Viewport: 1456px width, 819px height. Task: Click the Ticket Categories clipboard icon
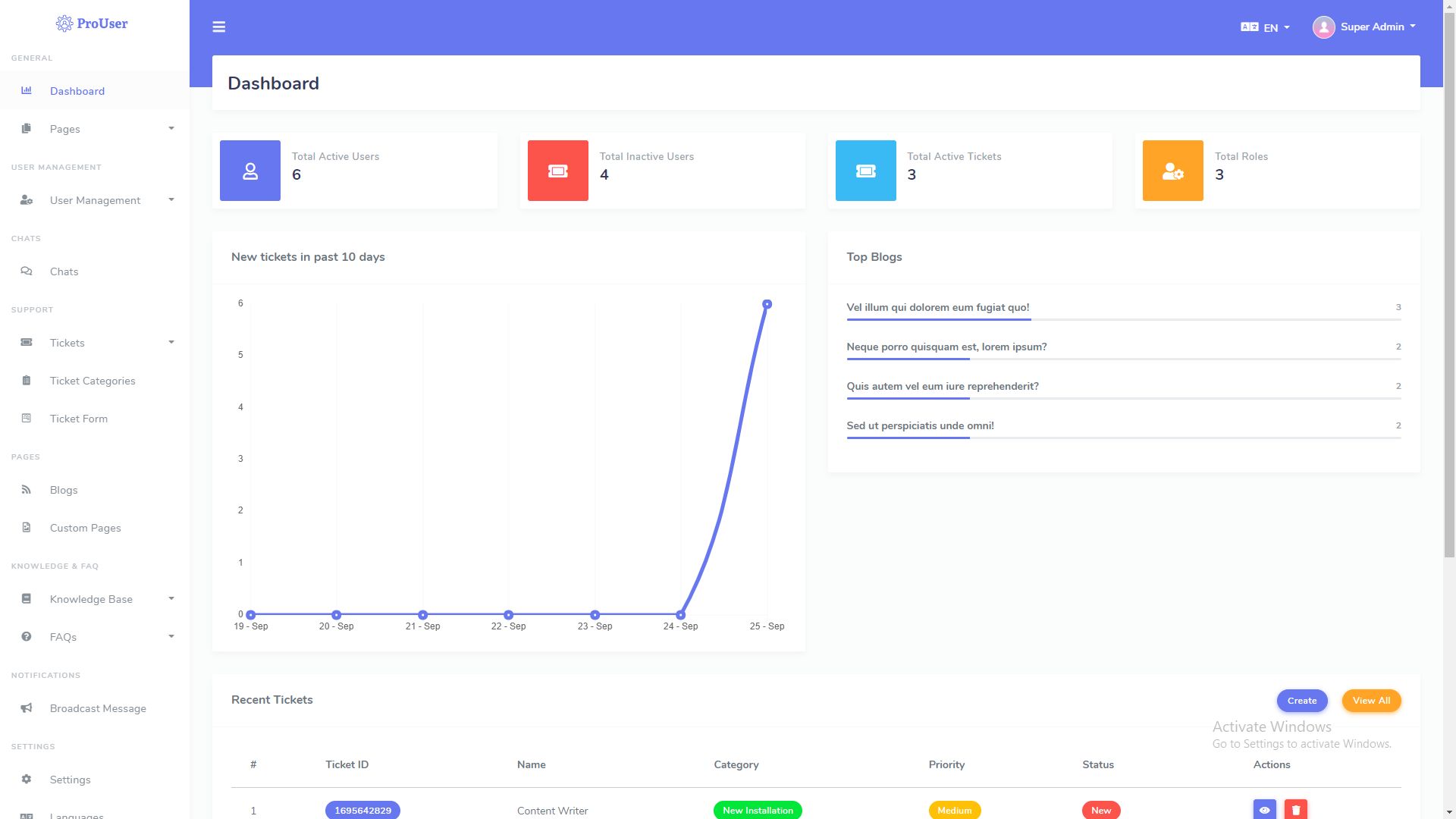tap(27, 380)
